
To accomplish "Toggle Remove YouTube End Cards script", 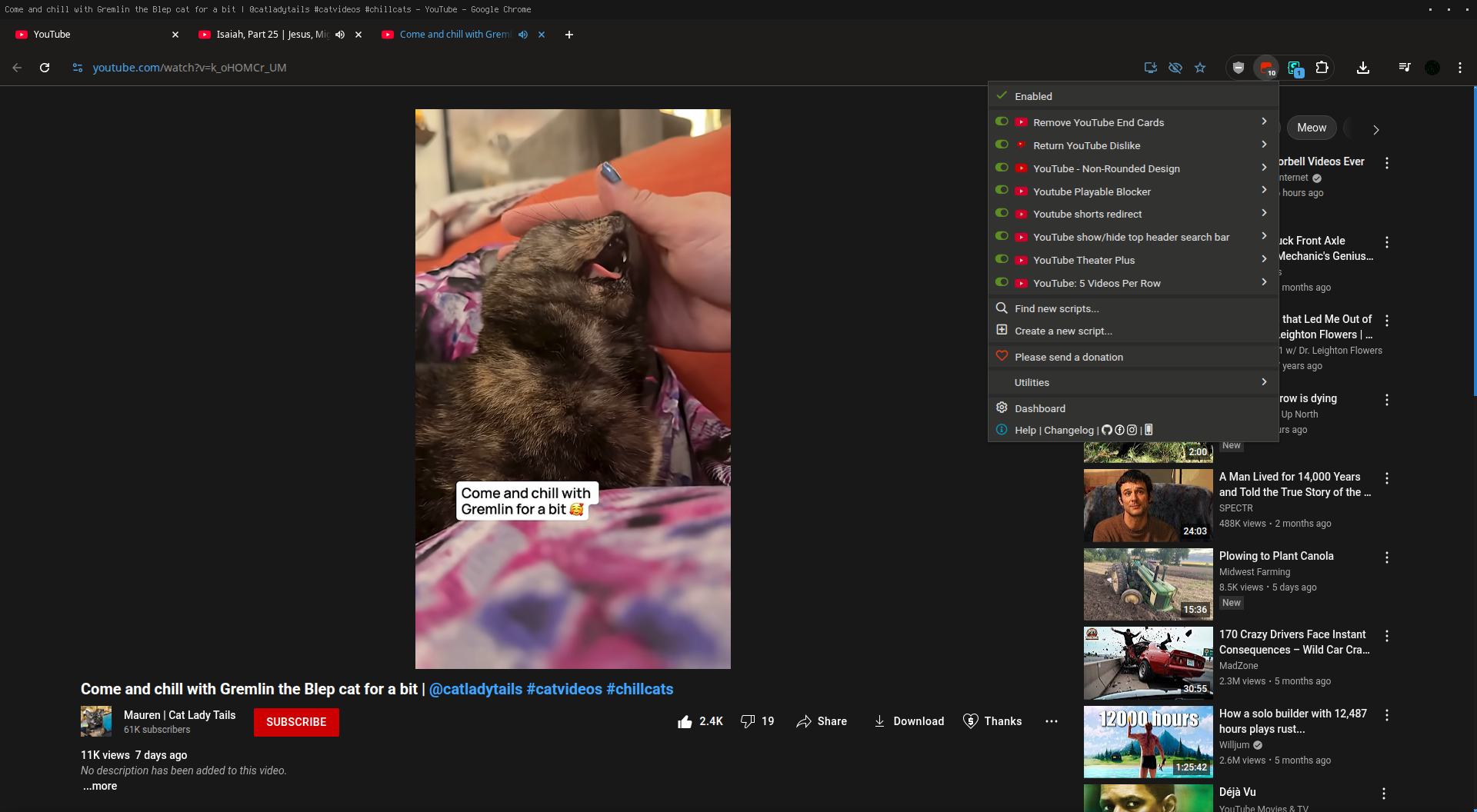I will pos(1002,121).
